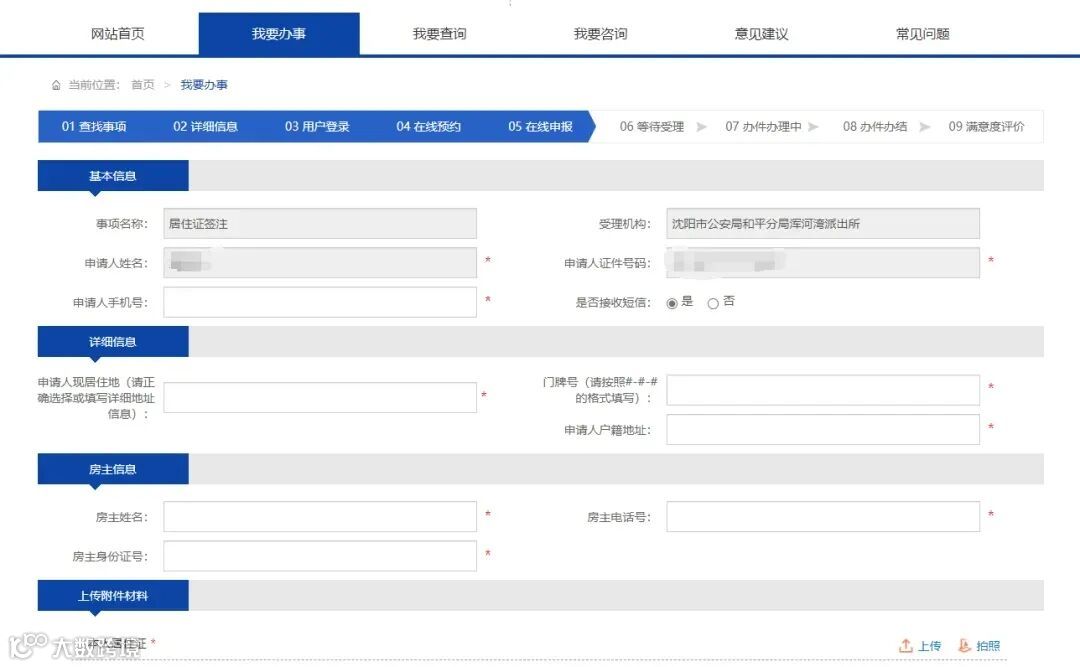Click the 房主信息 section header
The width and height of the screenshot is (1080, 667).
coord(113,469)
